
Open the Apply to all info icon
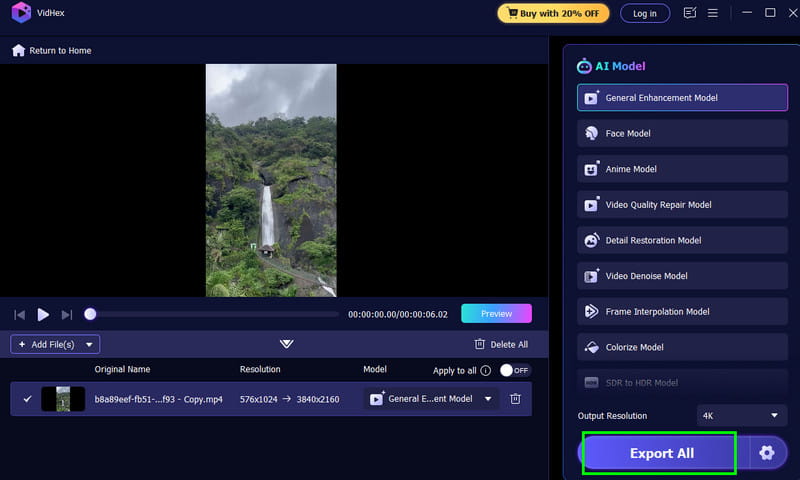coord(486,370)
